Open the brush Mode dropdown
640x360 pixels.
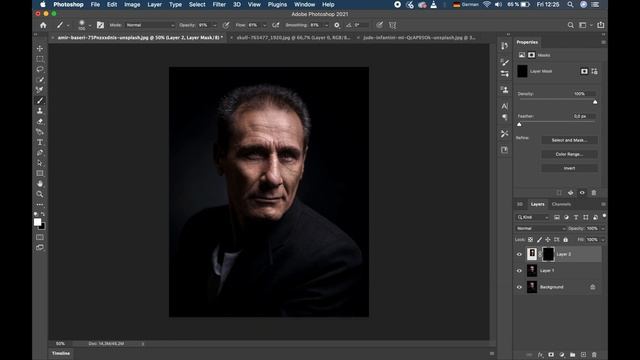[150, 25]
